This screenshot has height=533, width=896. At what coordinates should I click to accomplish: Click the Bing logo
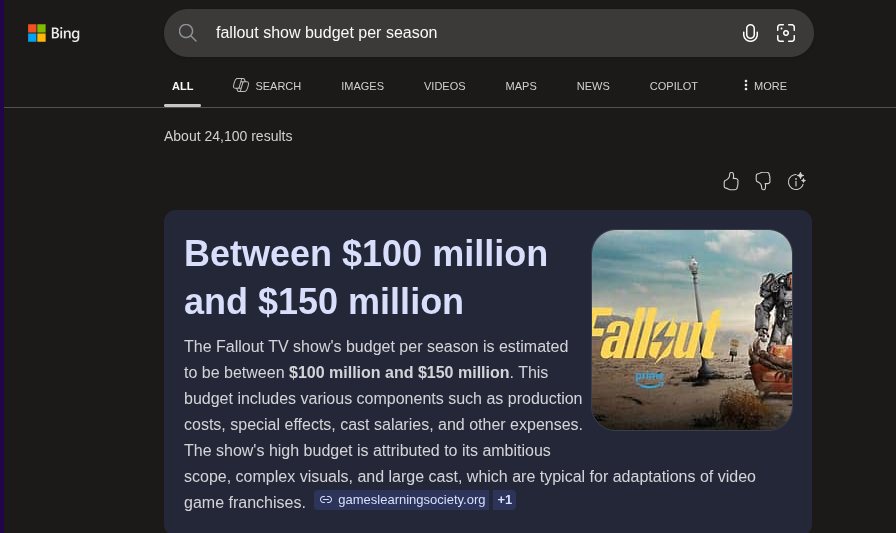tap(54, 33)
